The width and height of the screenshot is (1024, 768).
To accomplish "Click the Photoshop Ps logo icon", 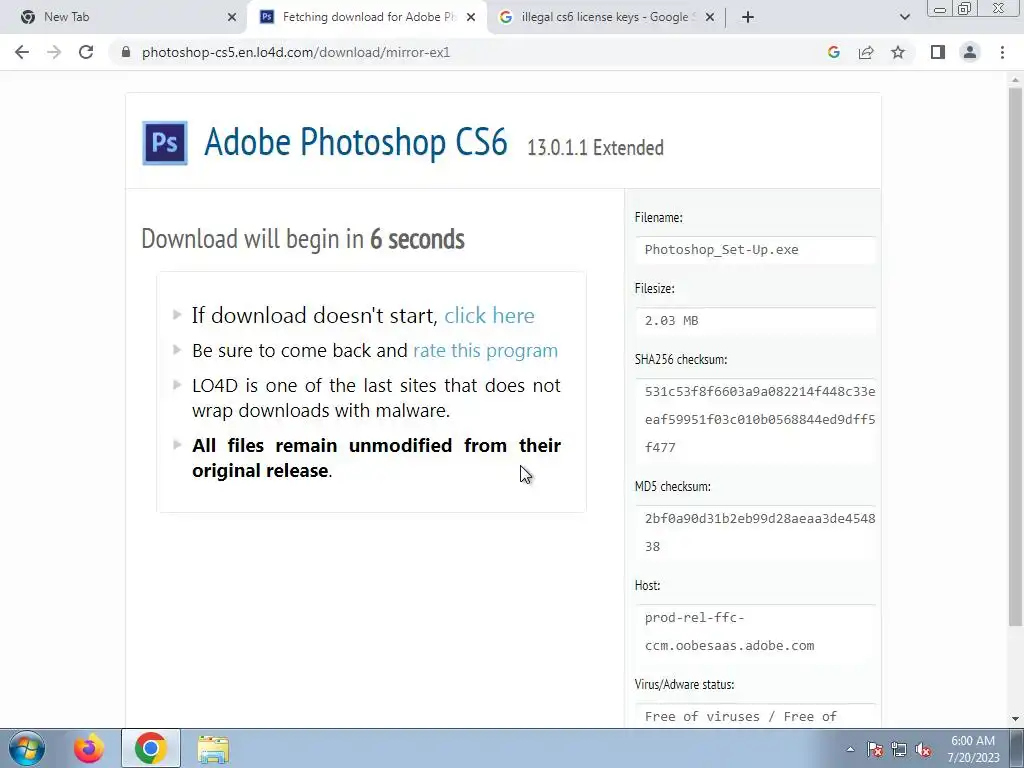I will [x=165, y=142].
